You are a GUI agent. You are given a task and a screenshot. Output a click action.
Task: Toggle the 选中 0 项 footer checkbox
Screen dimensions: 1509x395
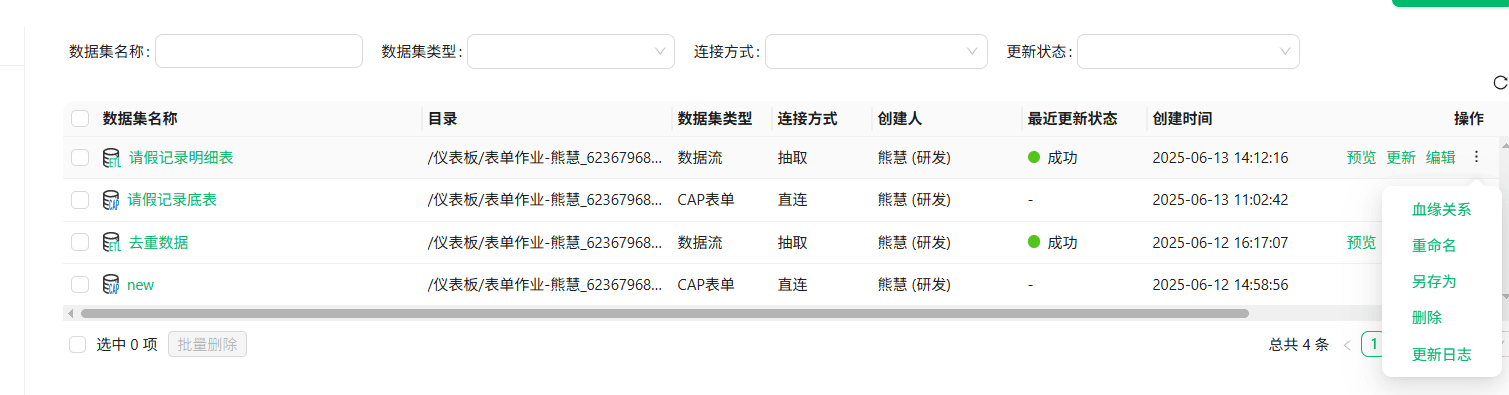point(77,345)
